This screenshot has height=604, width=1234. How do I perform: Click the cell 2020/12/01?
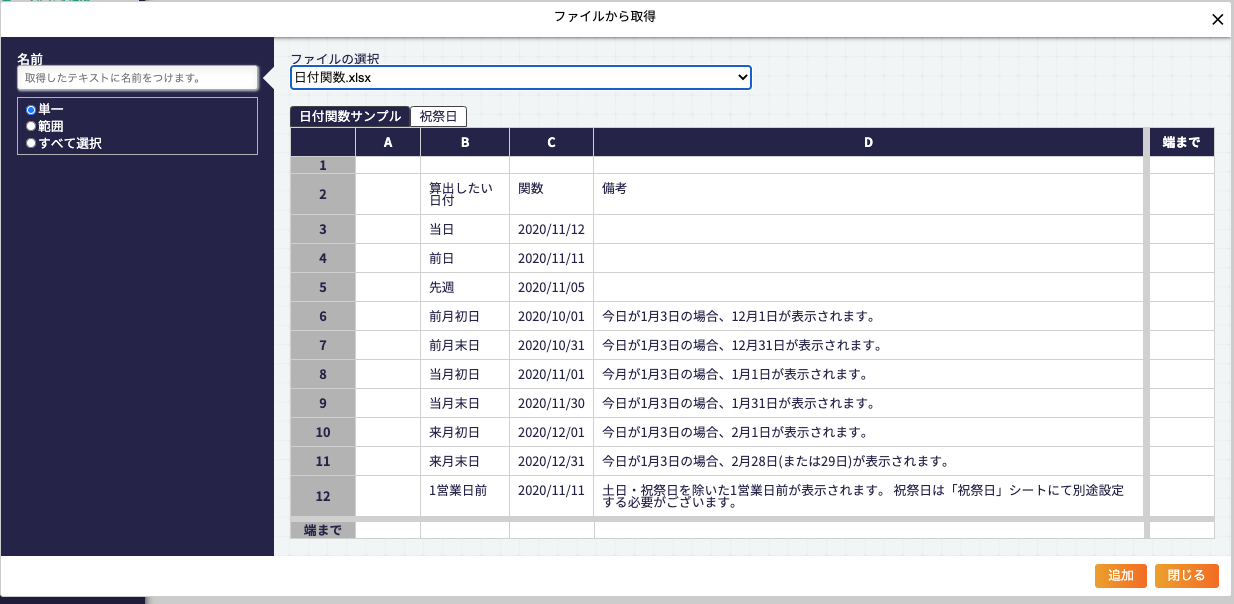[x=551, y=432]
